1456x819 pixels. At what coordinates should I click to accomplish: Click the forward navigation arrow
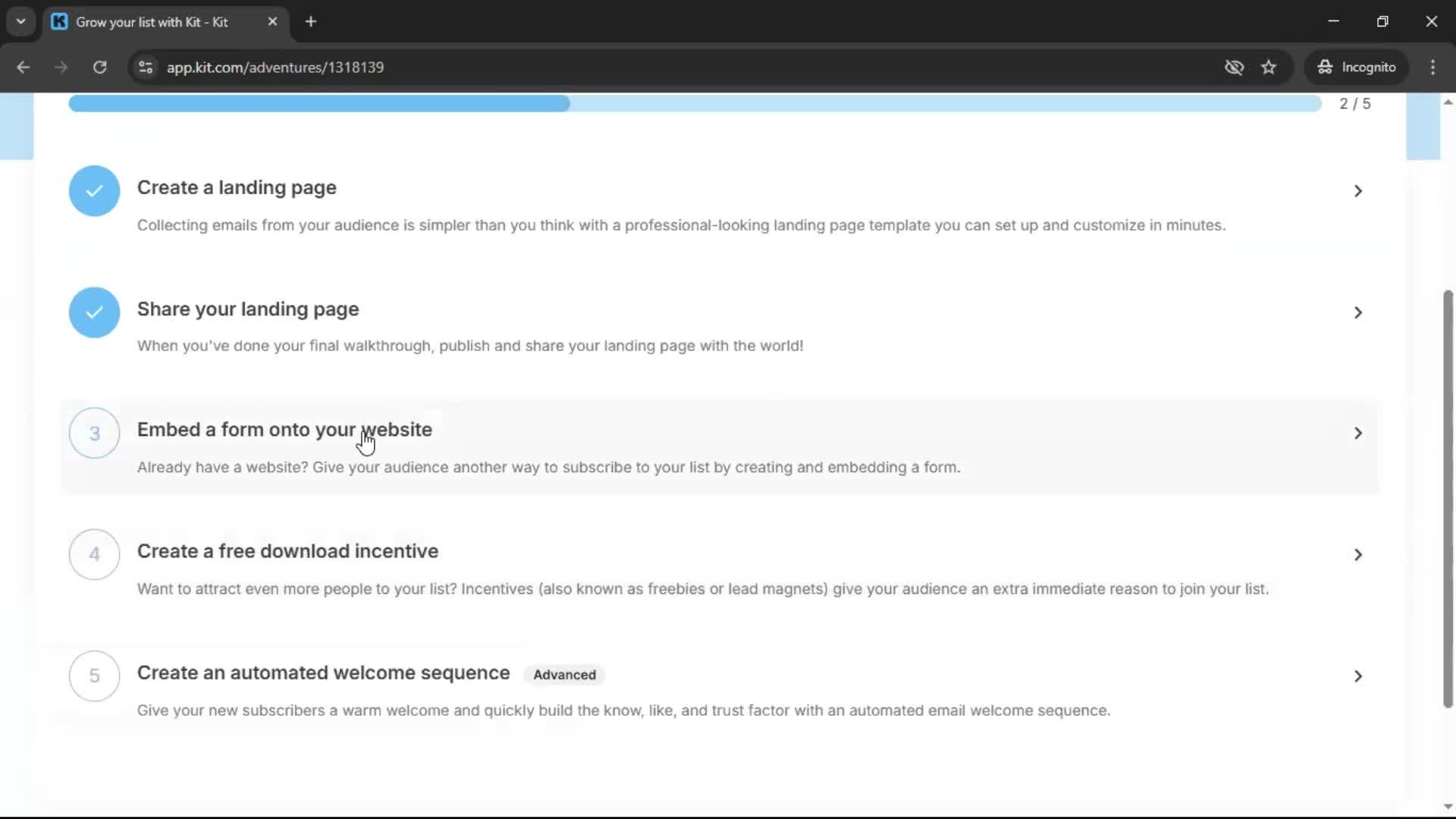tap(61, 67)
